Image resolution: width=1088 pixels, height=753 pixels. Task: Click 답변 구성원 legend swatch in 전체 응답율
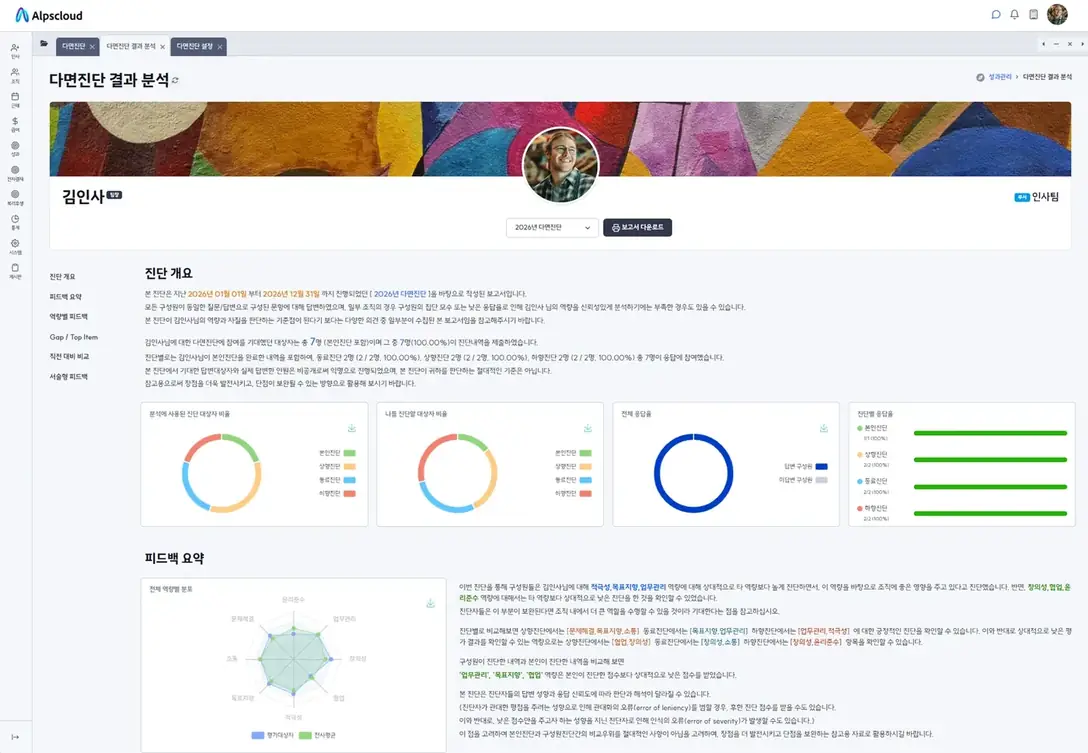click(822, 466)
